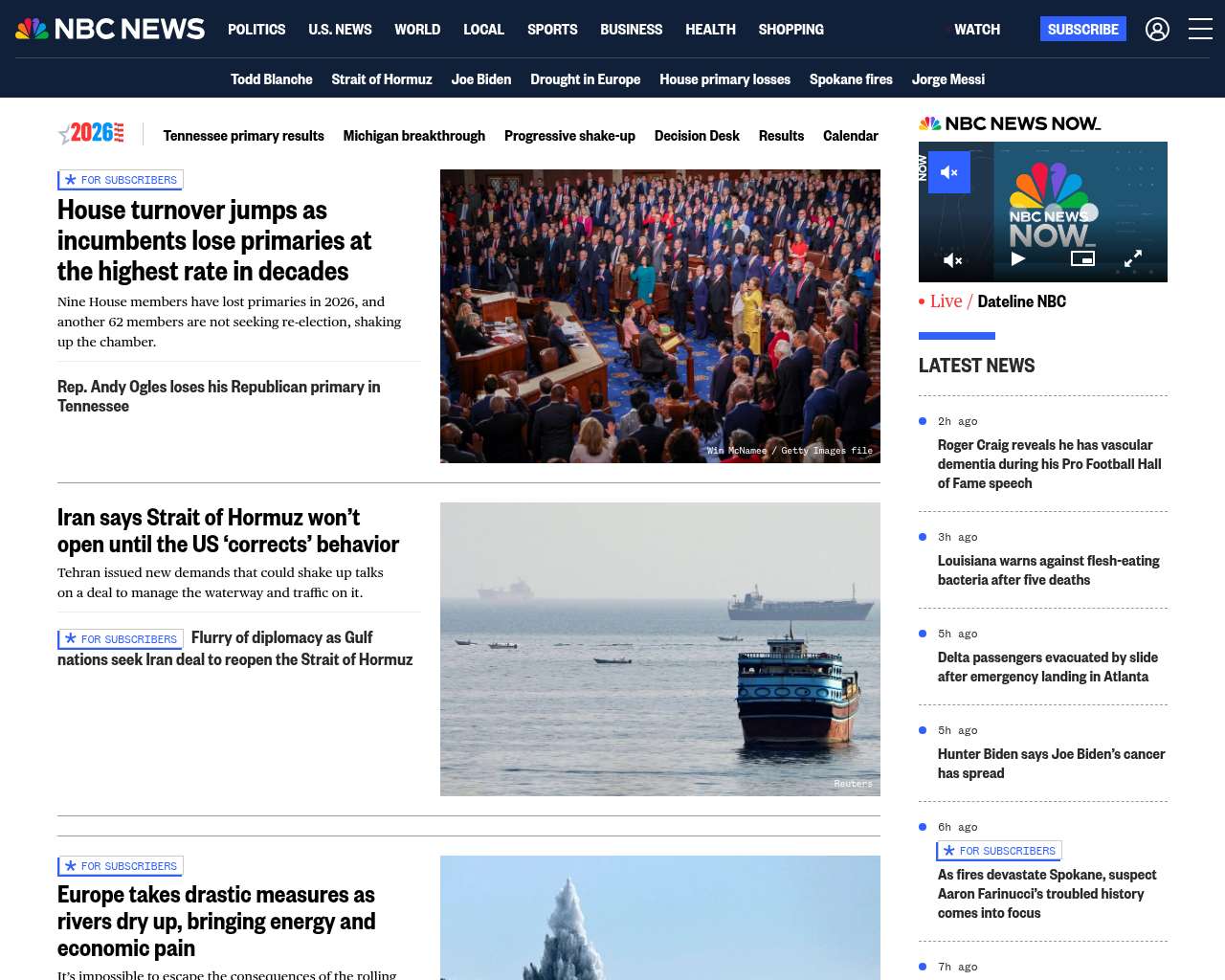Click the 'Tehran issued new demands' summary text
The width and height of the screenshot is (1225, 980).
tap(220, 583)
